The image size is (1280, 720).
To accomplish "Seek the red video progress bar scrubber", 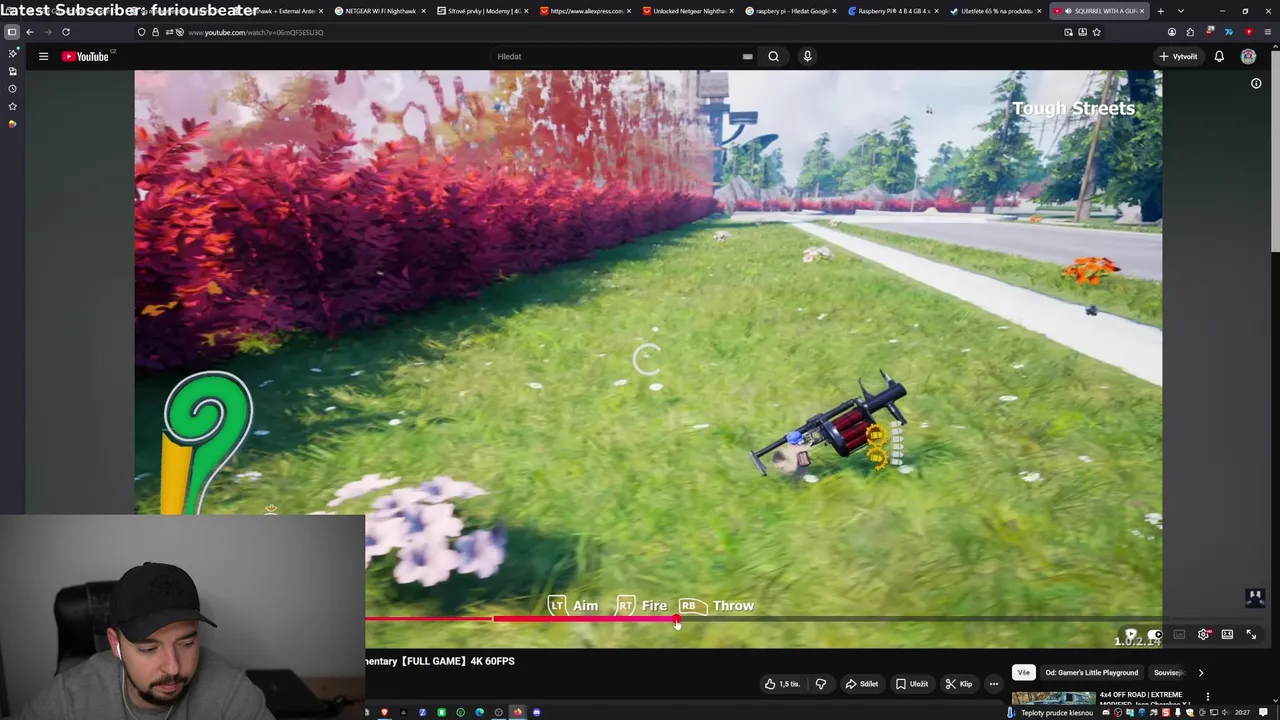I will (677, 620).
